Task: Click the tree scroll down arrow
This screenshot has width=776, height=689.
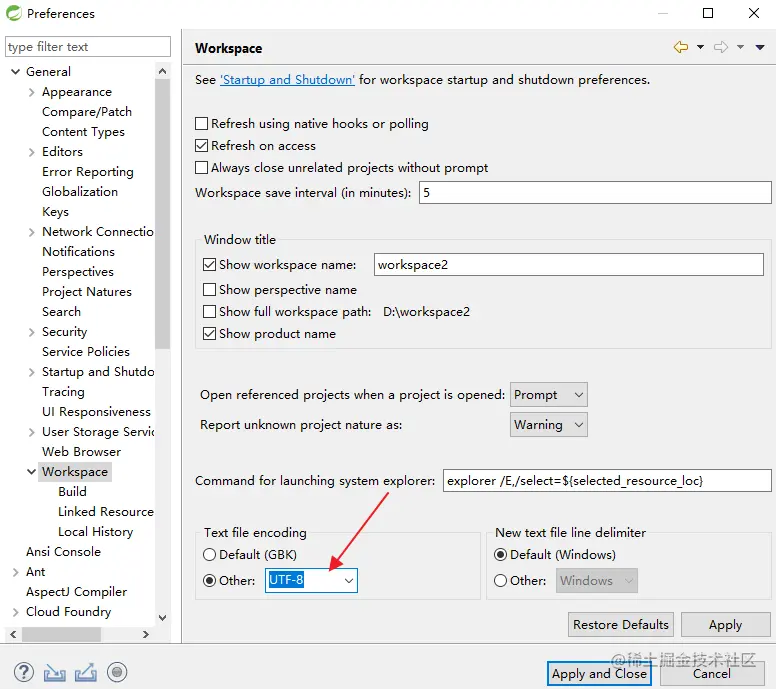Action: [x=162, y=618]
